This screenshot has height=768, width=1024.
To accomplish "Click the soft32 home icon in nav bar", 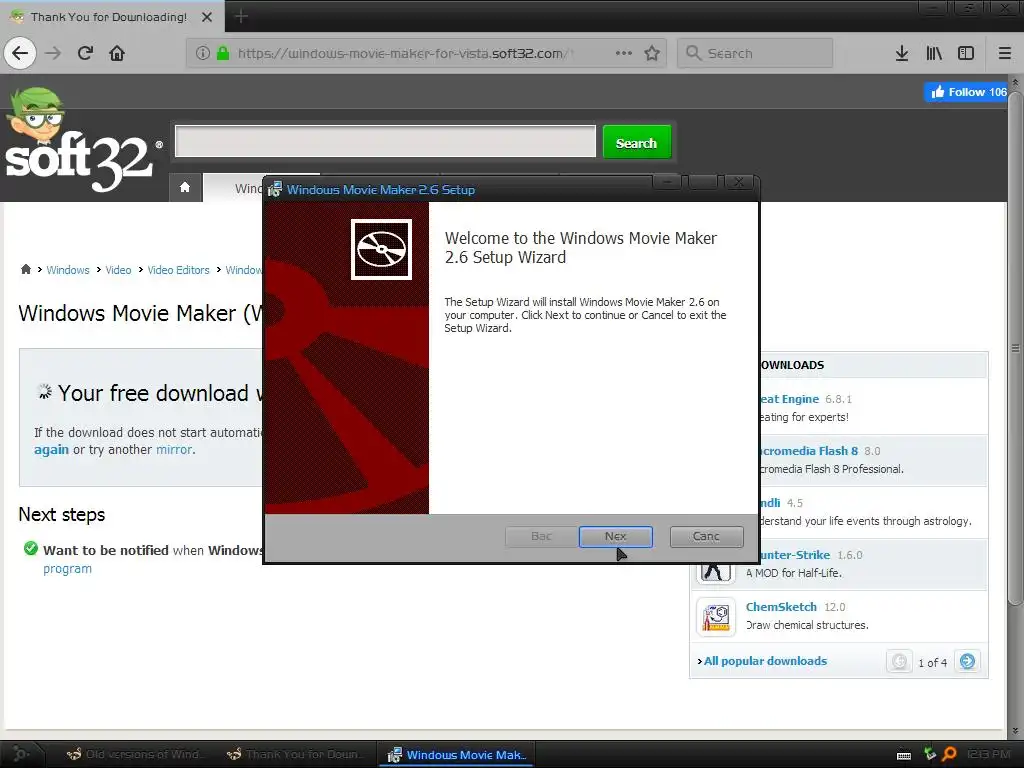I will tap(185, 187).
